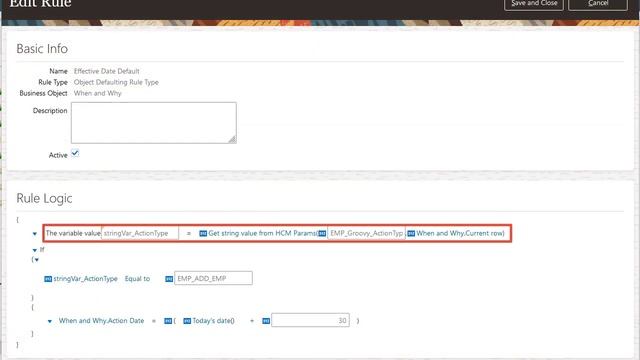
Task: Click inside the Description text area
Action: point(153,122)
